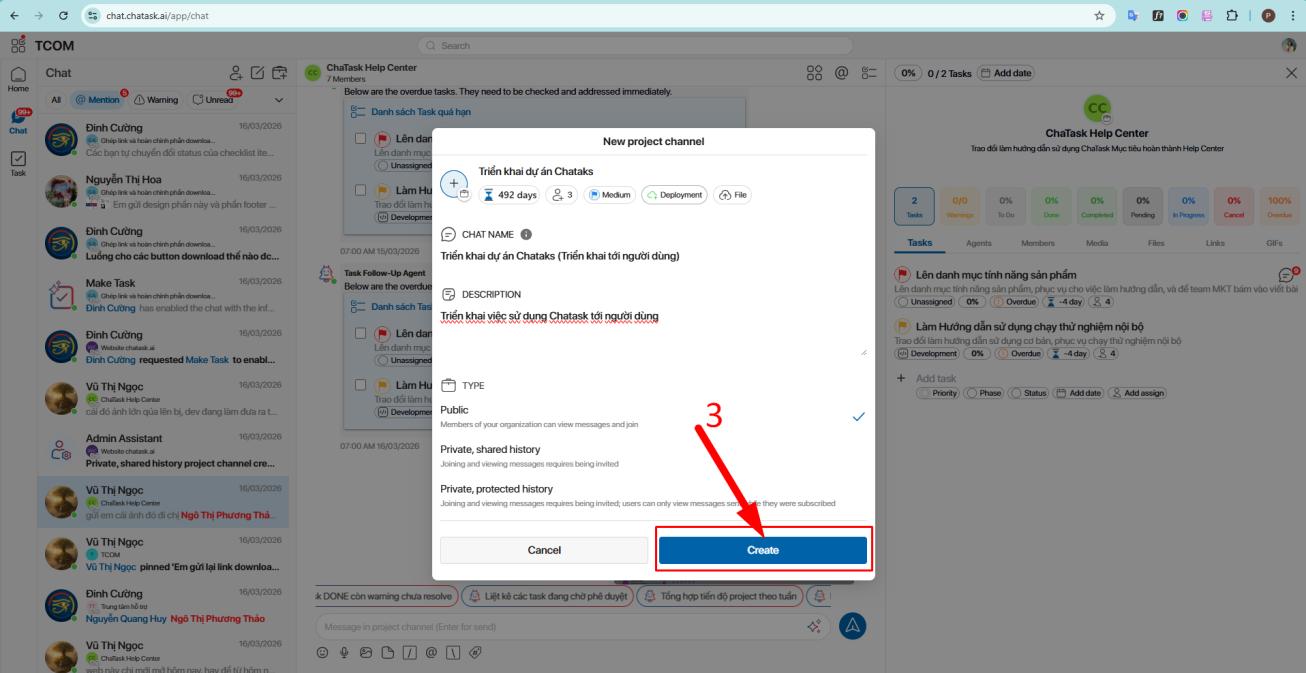
Task: Click the new project channel icon
Action: 279,73
